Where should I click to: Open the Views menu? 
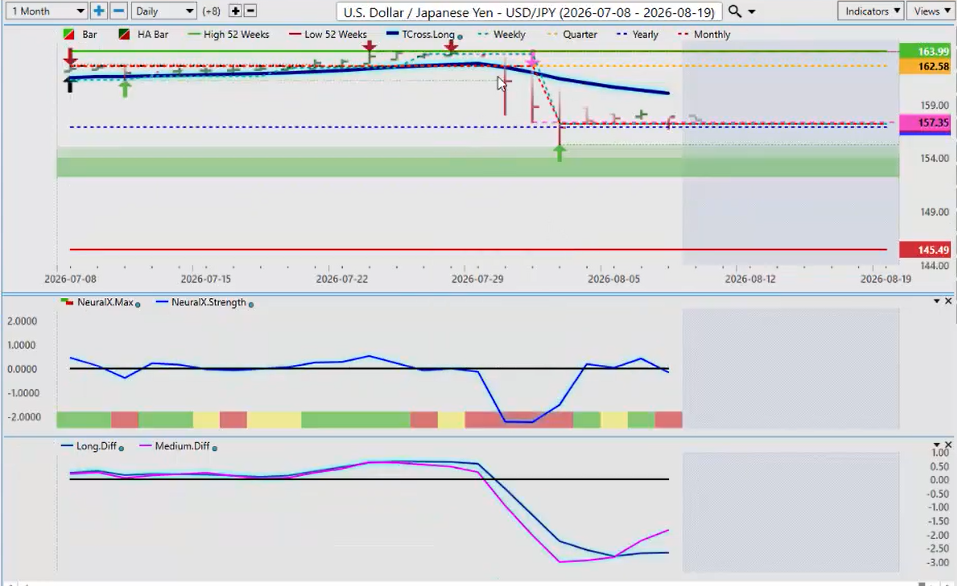(932, 11)
